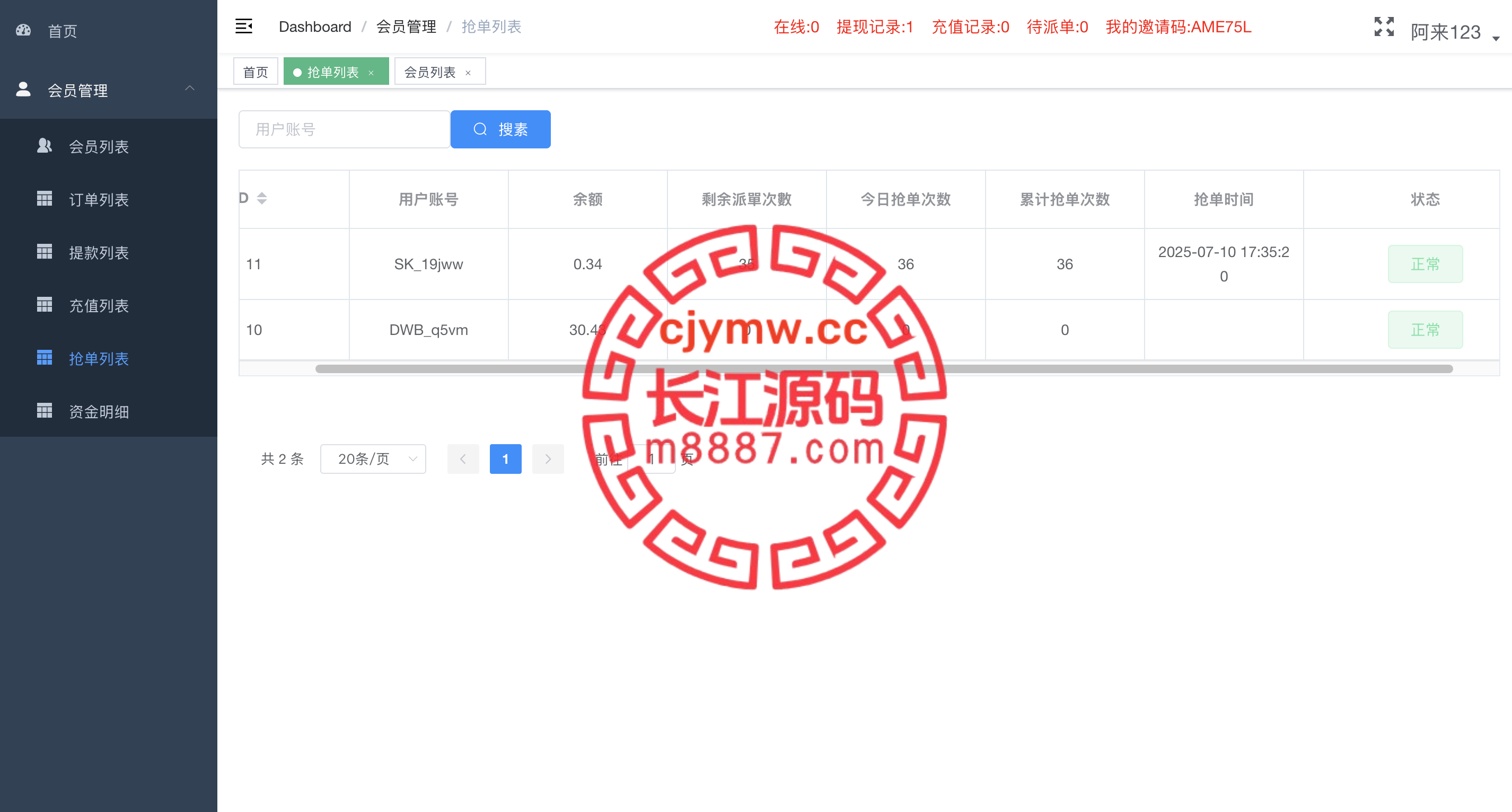Click the people icon beside 会员列表
Screen dimensions: 1512x812
(45, 146)
